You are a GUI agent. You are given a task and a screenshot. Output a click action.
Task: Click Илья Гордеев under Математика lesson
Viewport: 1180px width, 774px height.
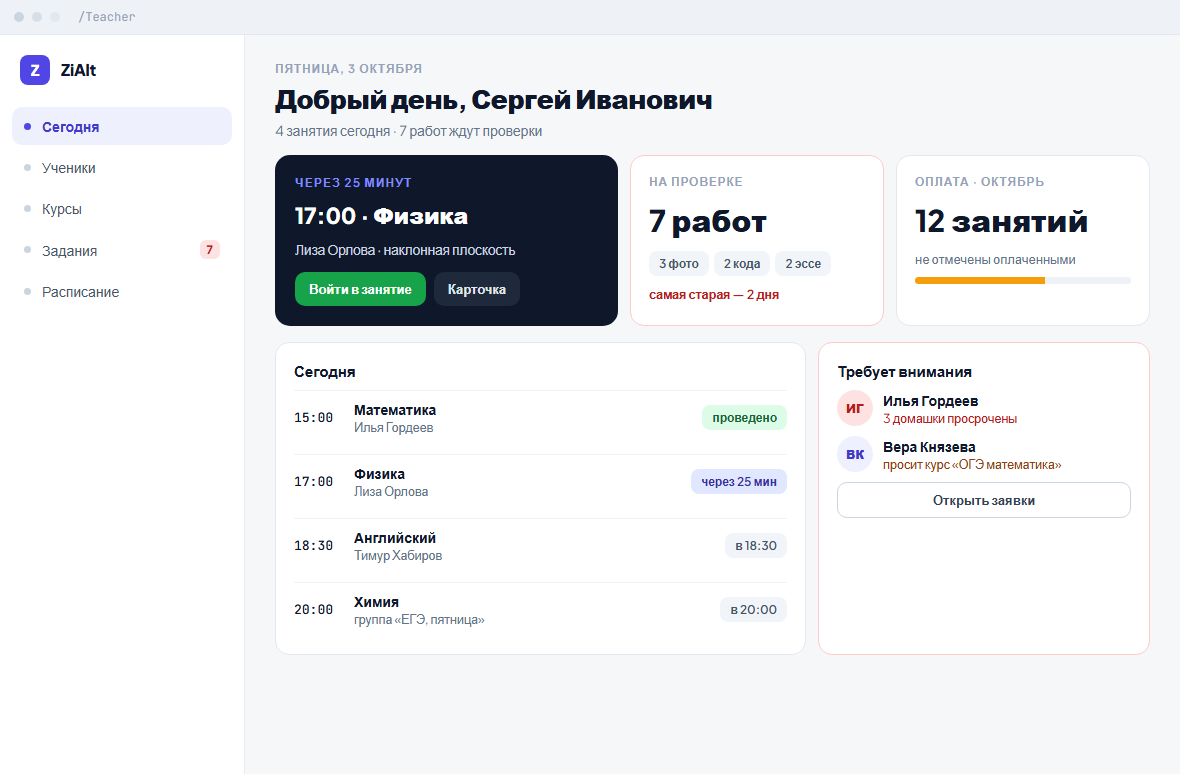point(394,428)
